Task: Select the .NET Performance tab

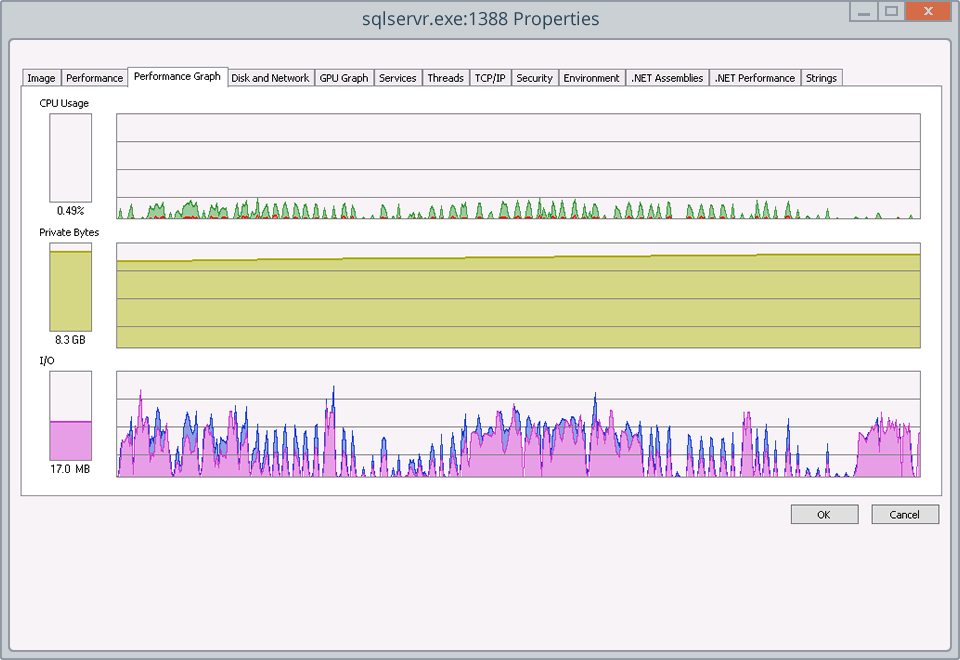Action: tap(754, 78)
